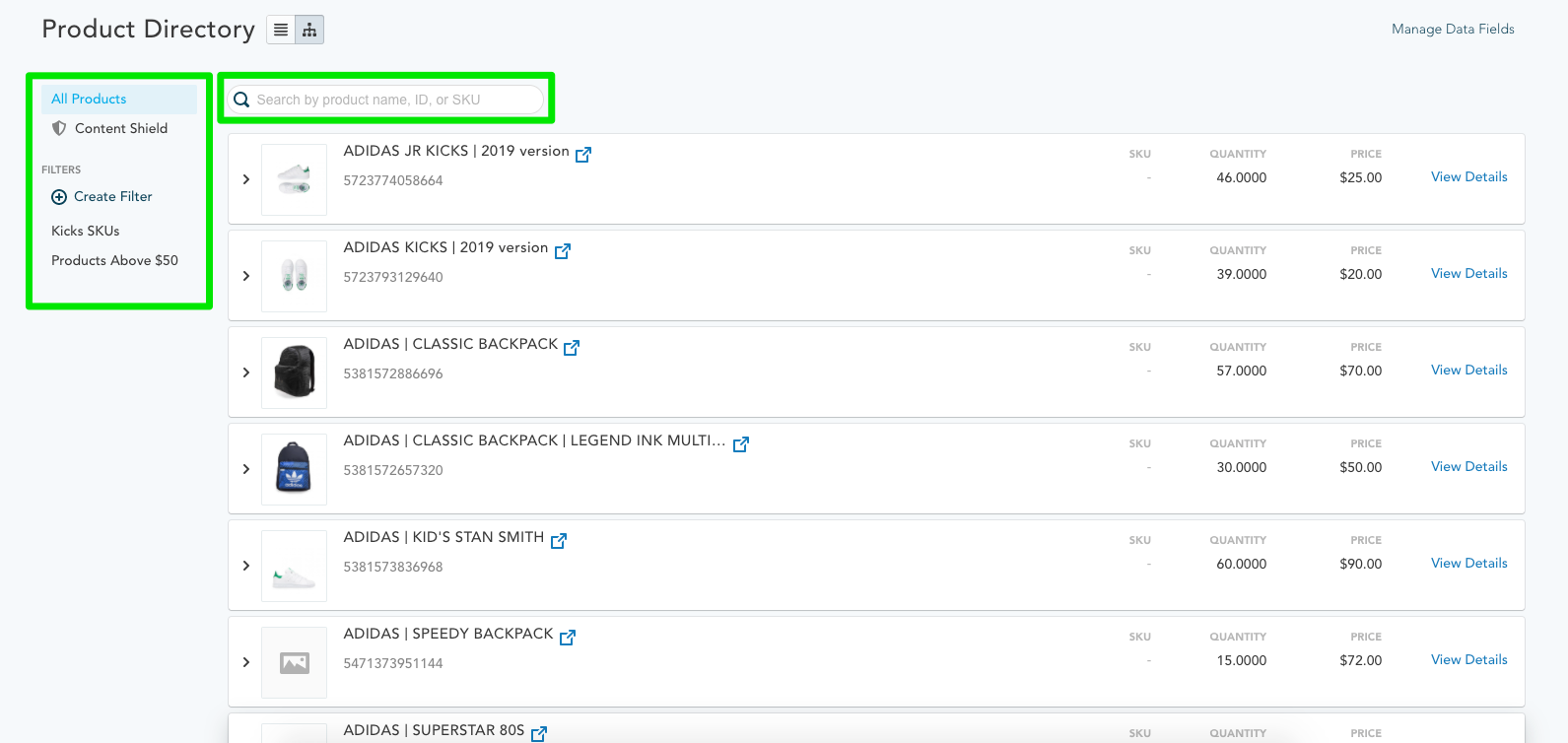Open external link for KID'S STAN SMITH
The width and height of the screenshot is (1568, 743).
pyautogui.click(x=559, y=541)
